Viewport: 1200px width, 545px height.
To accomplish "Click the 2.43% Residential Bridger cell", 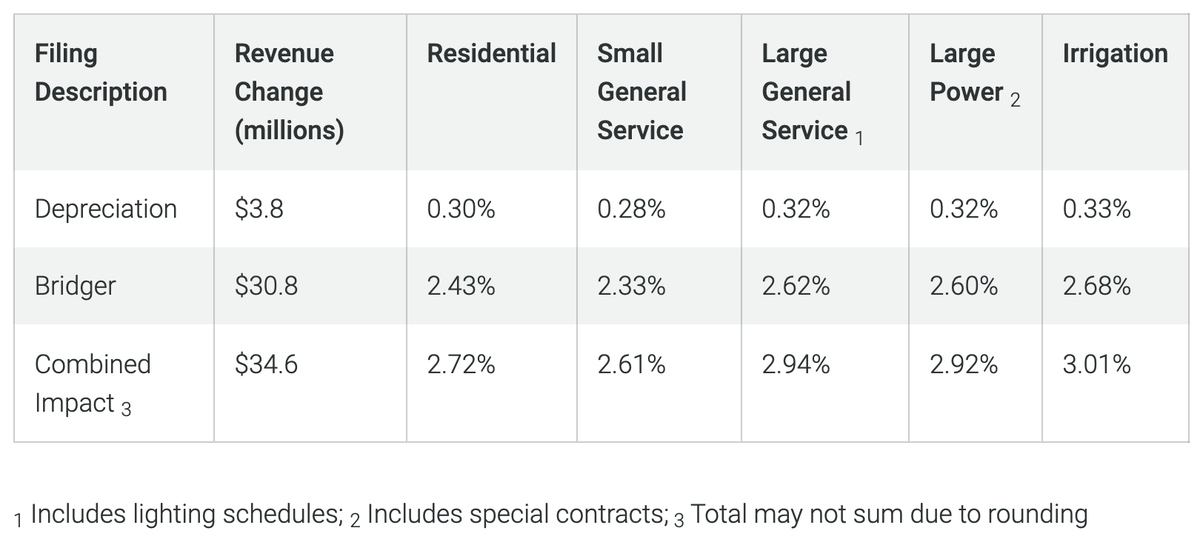I will [x=460, y=286].
